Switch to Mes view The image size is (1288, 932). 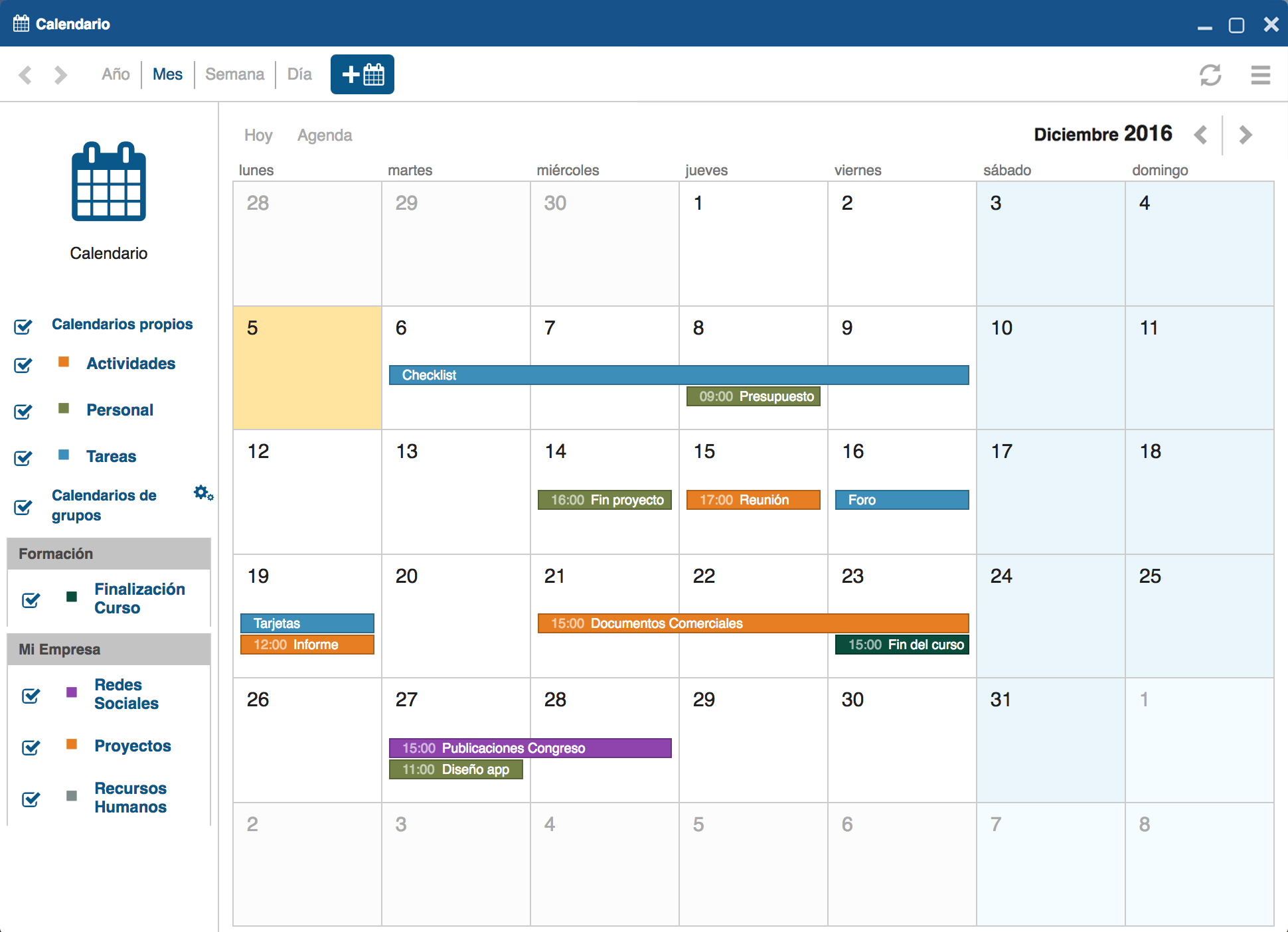click(x=167, y=74)
